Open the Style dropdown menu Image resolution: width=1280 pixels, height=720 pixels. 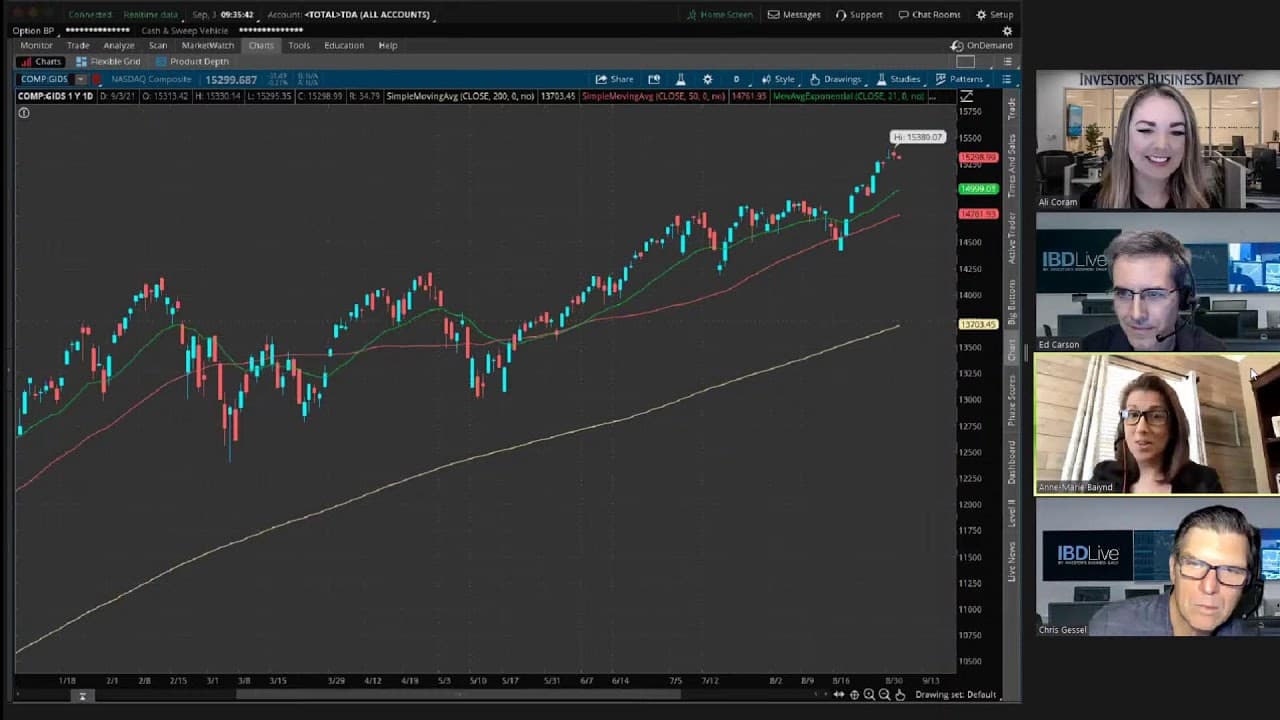[x=778, y=79]
